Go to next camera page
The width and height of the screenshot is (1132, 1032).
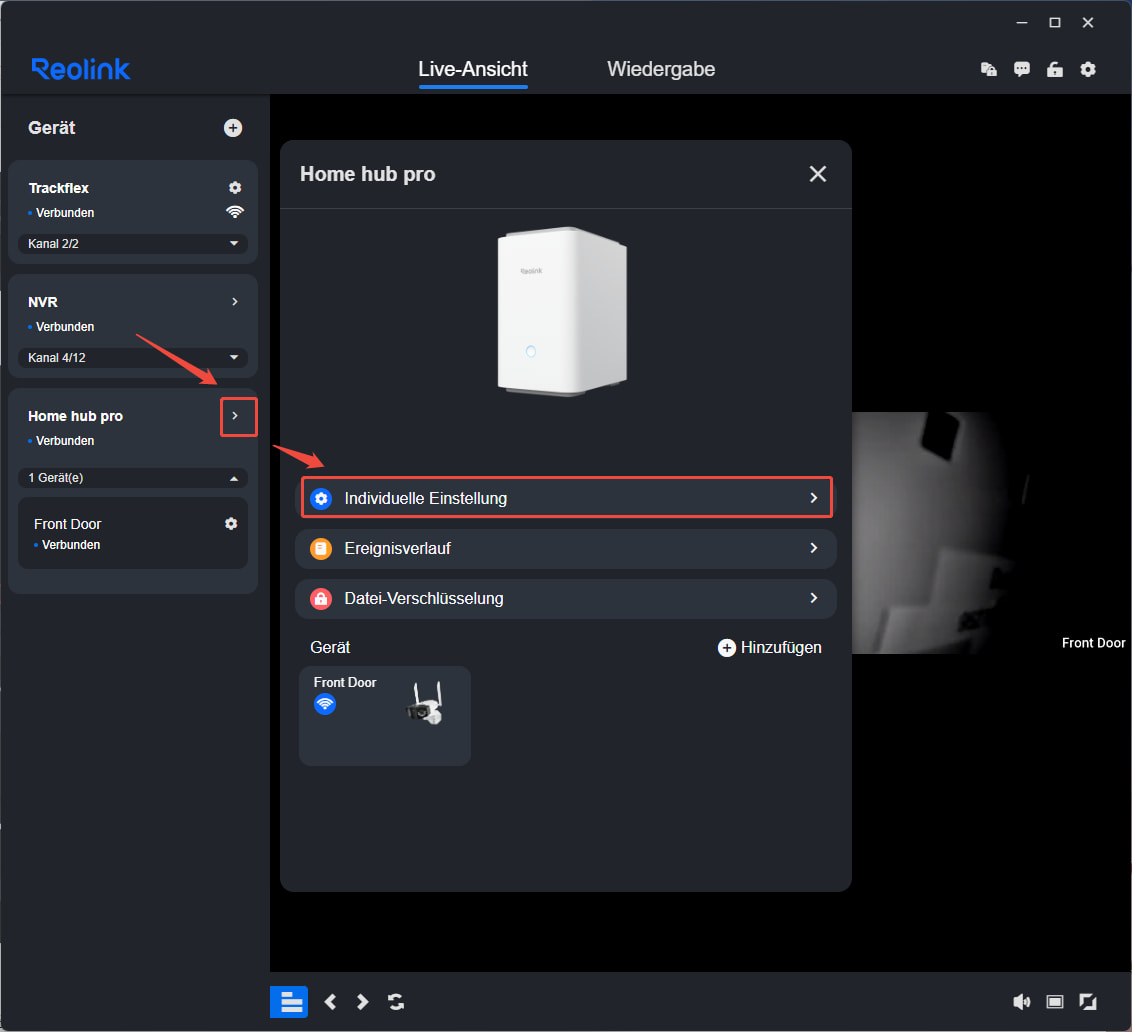(x=362, y=1002)
